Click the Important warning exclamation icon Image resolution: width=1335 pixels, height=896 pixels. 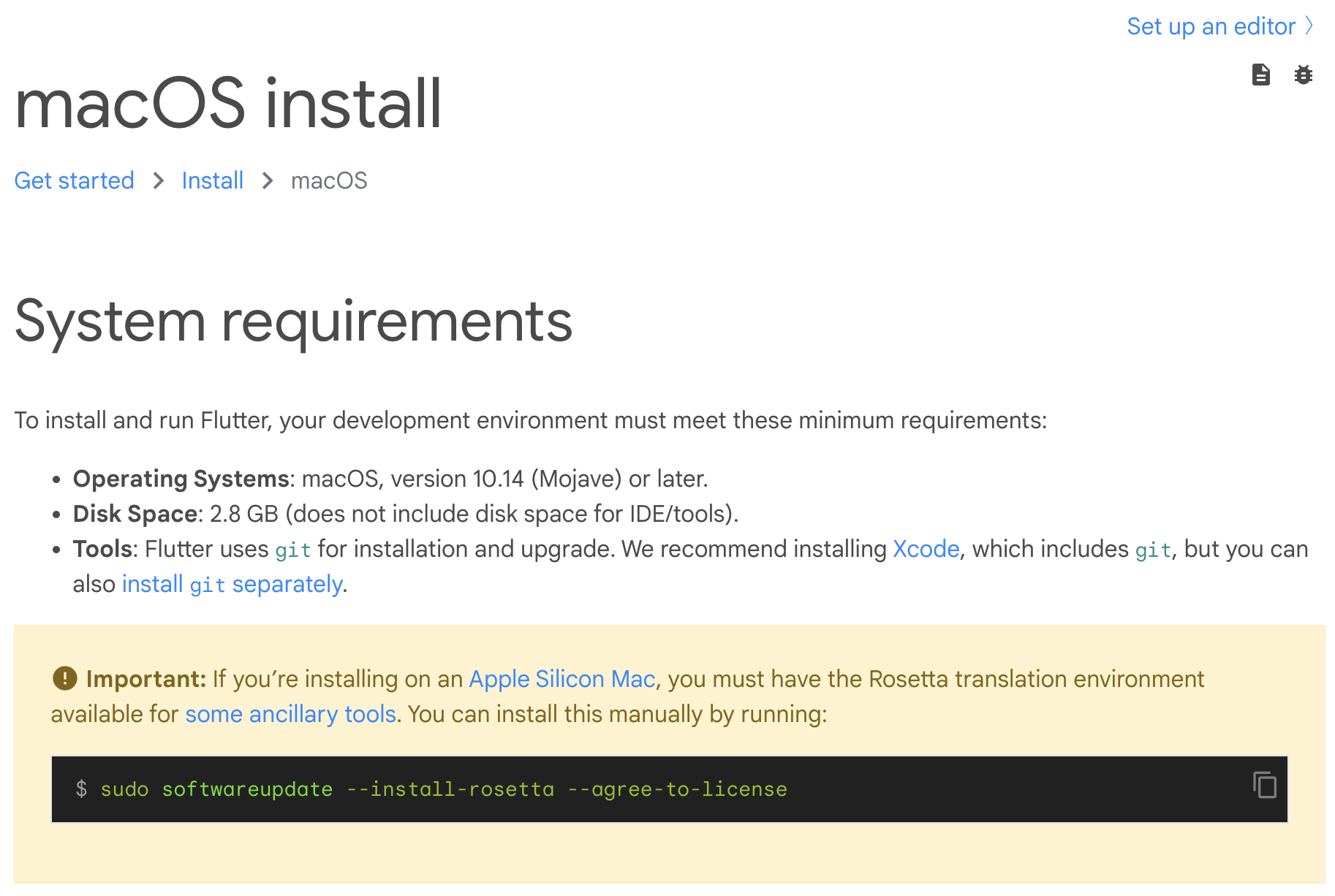tap(65, 678)
